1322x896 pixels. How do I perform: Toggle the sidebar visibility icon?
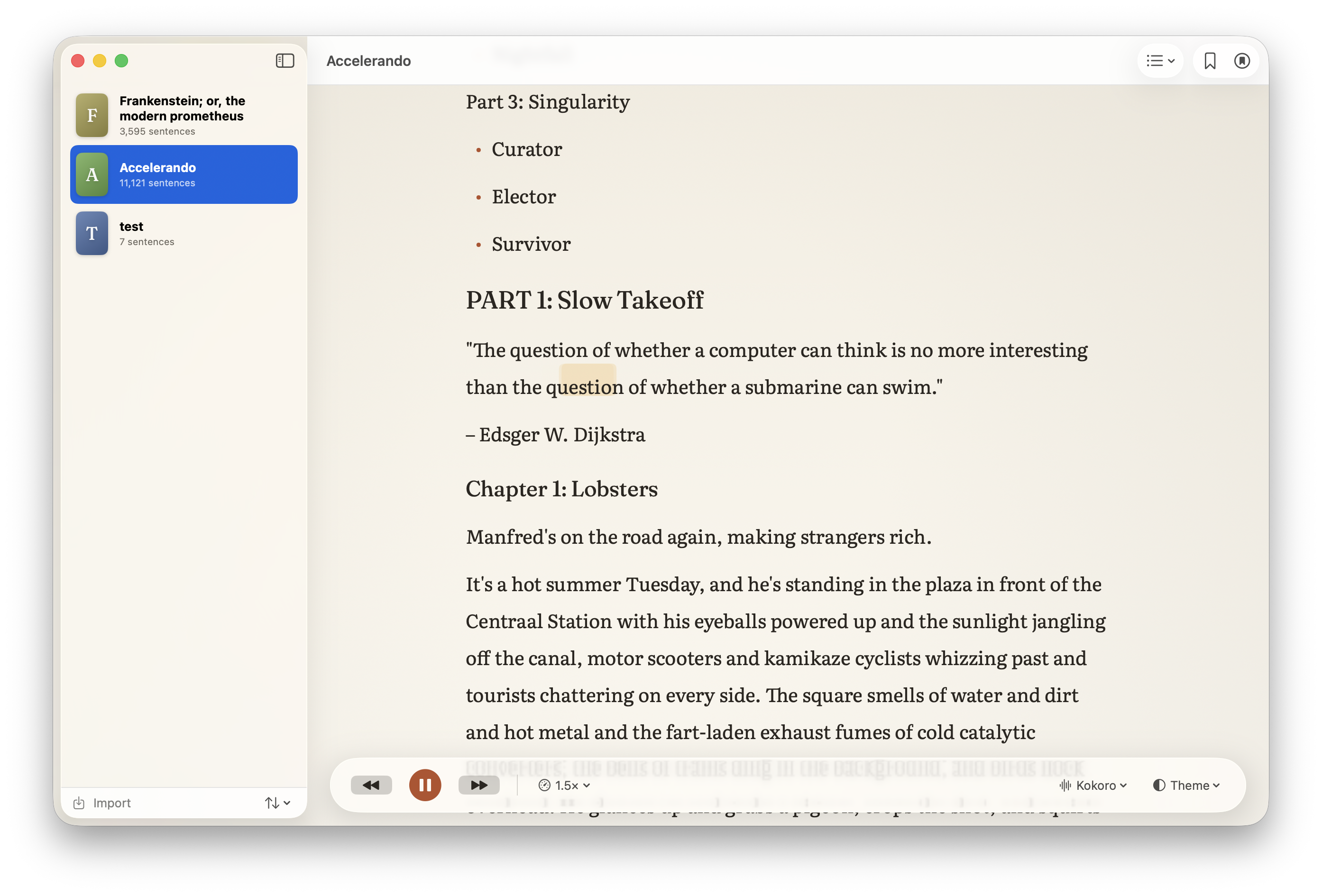(x=285, y=61)
